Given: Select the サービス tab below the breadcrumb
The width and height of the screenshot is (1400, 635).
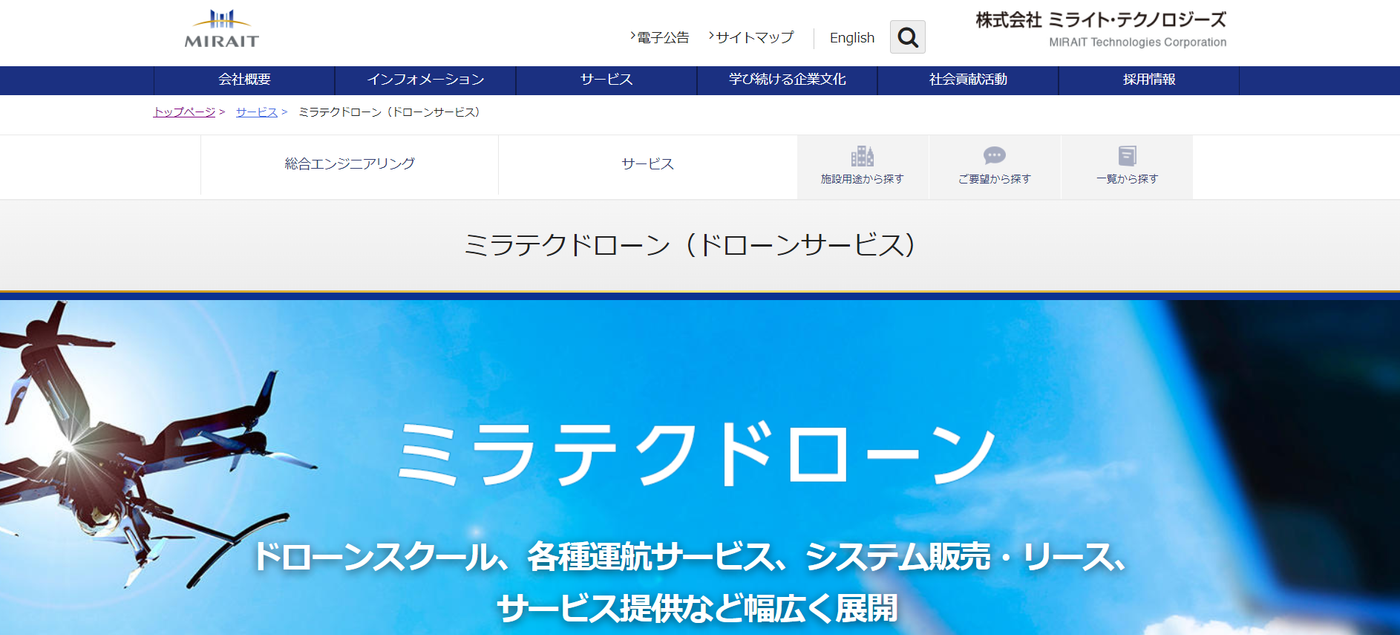Looking at the screenshot, I should click(x=648, y=164).
